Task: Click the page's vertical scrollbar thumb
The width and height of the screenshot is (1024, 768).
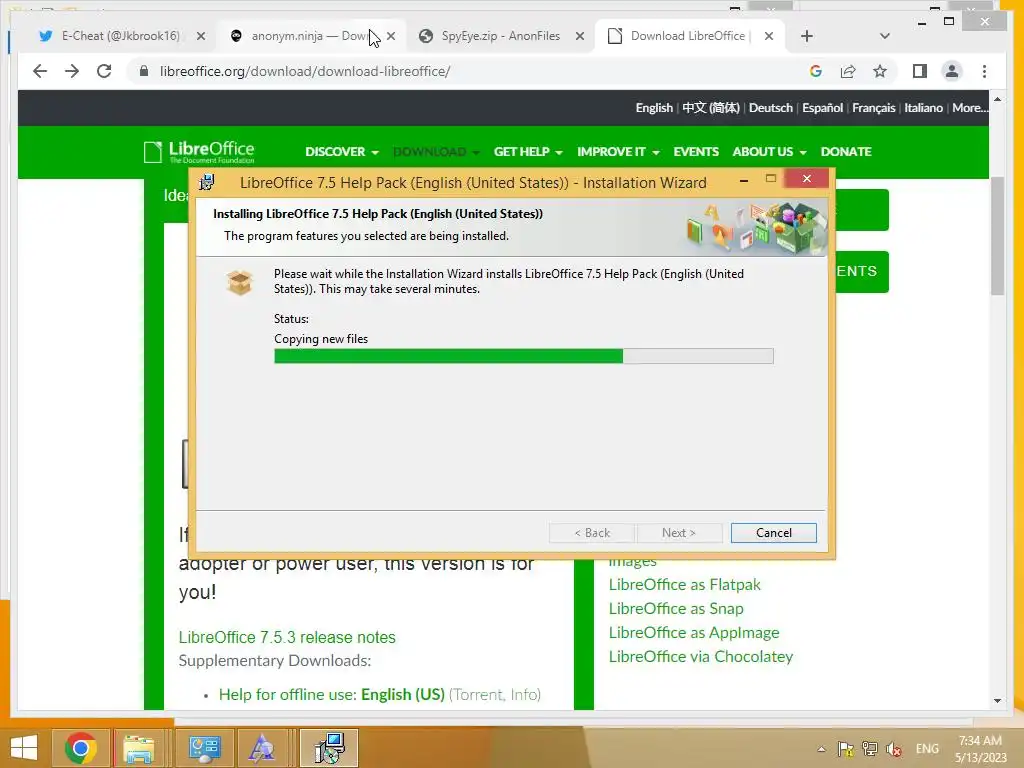Action: (x=997, y=236)
